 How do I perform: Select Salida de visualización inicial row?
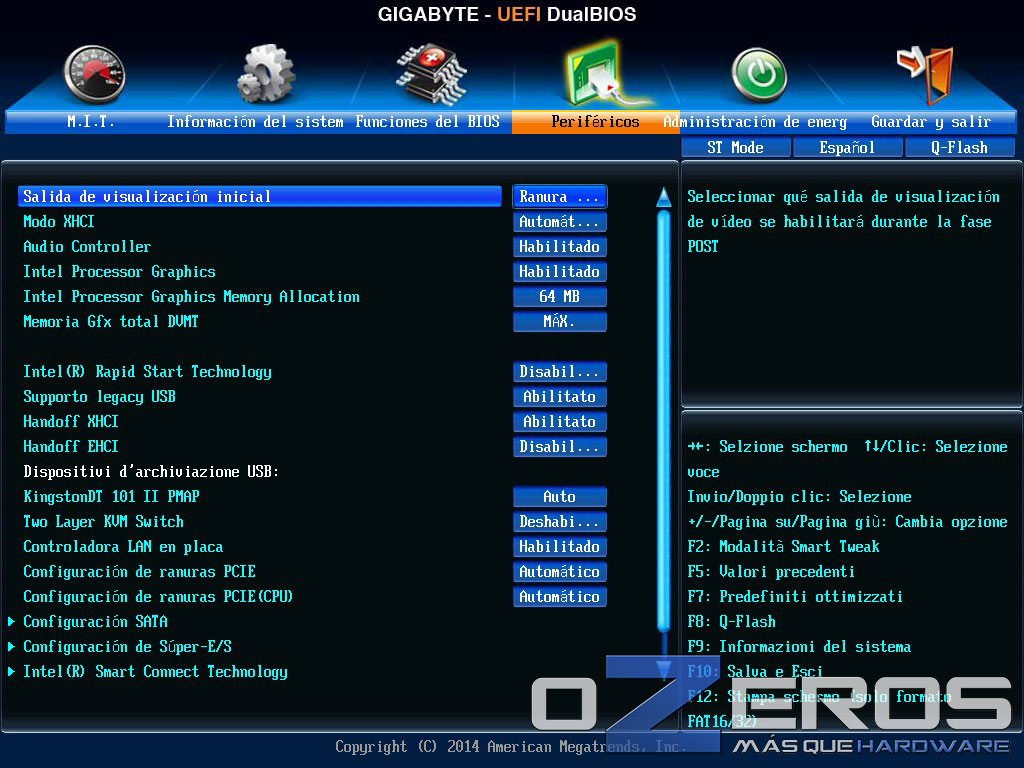(x=260, y=197)
